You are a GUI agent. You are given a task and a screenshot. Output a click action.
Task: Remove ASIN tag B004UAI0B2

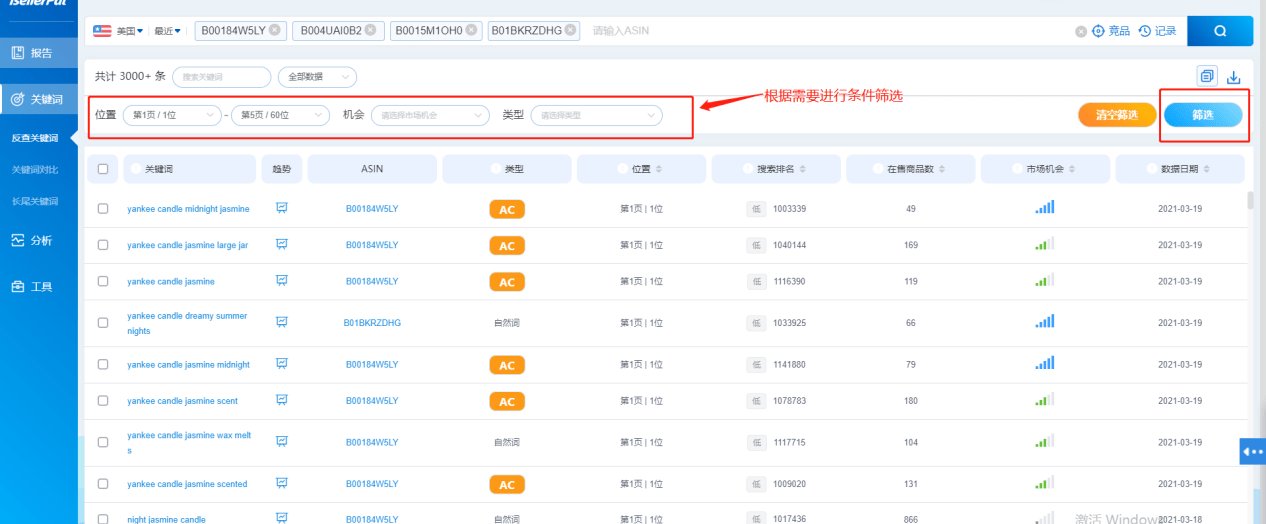[x=371, y=30]
